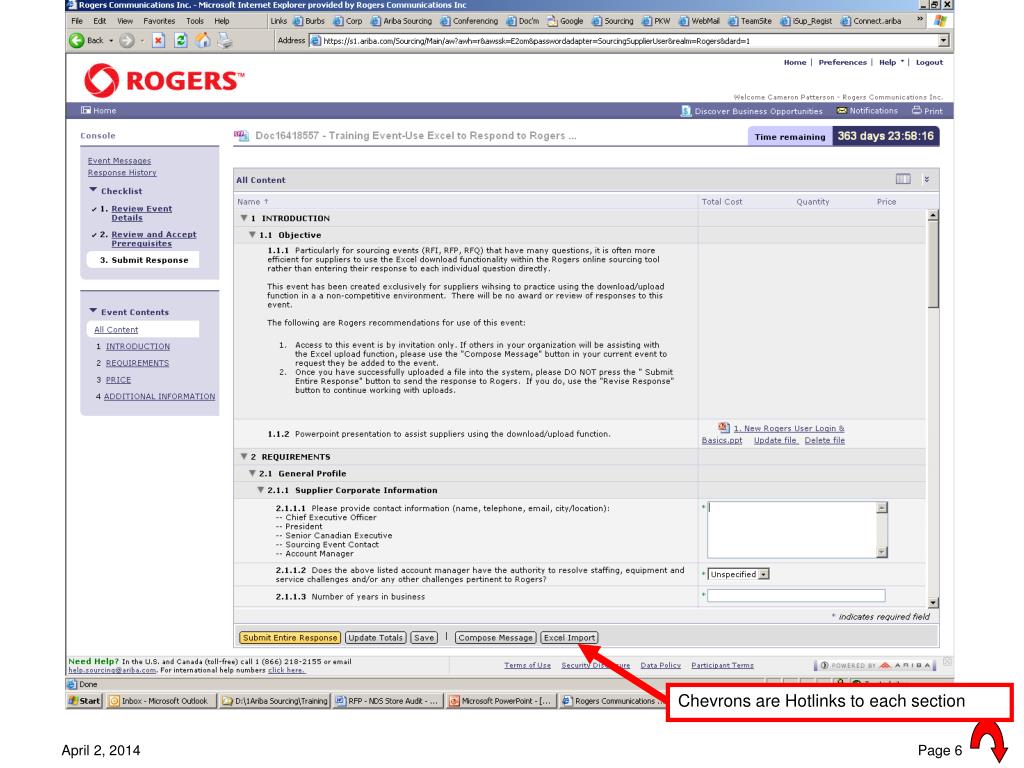
Task: Click Delete file link for attachment
Action: click(824, 440)
